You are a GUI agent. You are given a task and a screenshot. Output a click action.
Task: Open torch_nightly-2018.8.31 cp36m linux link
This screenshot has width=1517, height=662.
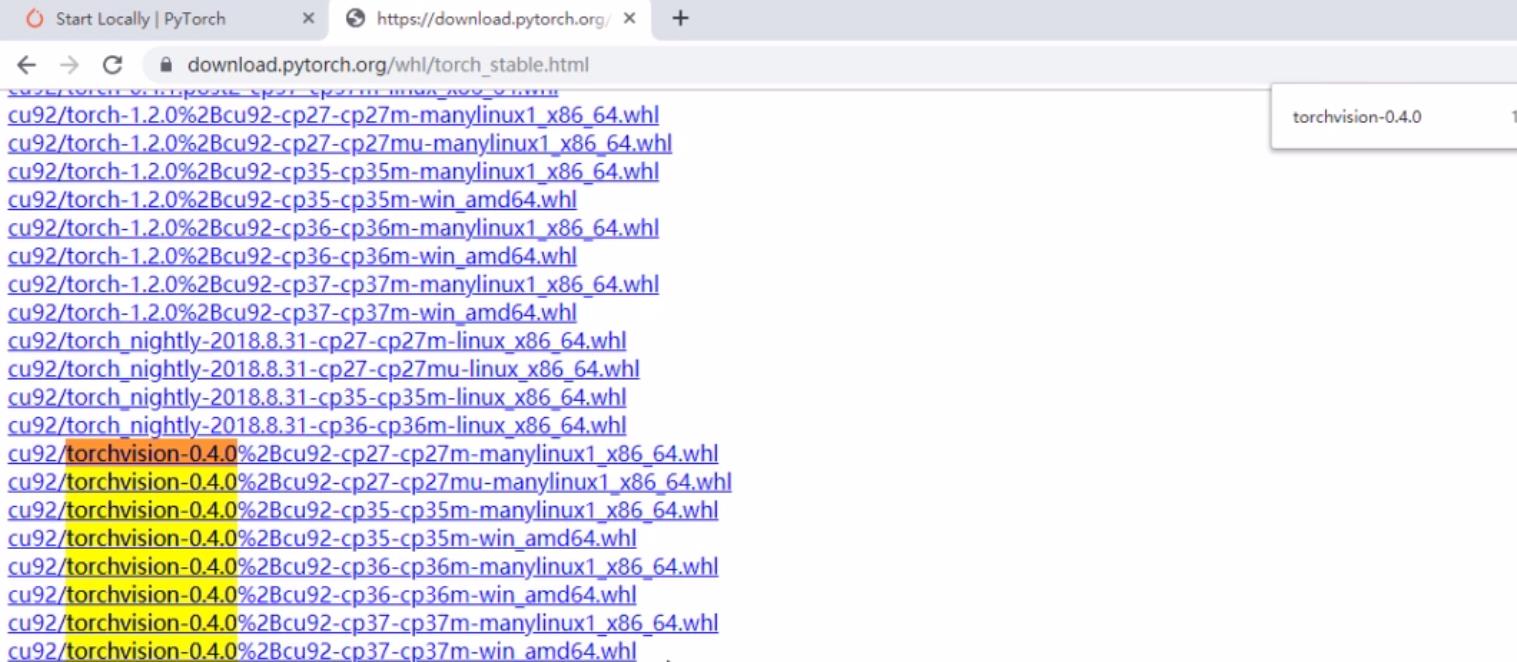coord(317,425)
